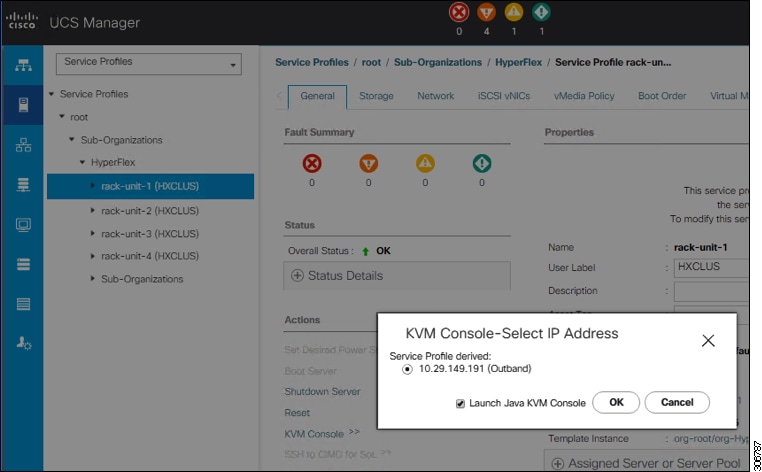Expand the rack-unit-2 (HXCLUS) node arrow
762x472 pixels.
click(92, 210)
